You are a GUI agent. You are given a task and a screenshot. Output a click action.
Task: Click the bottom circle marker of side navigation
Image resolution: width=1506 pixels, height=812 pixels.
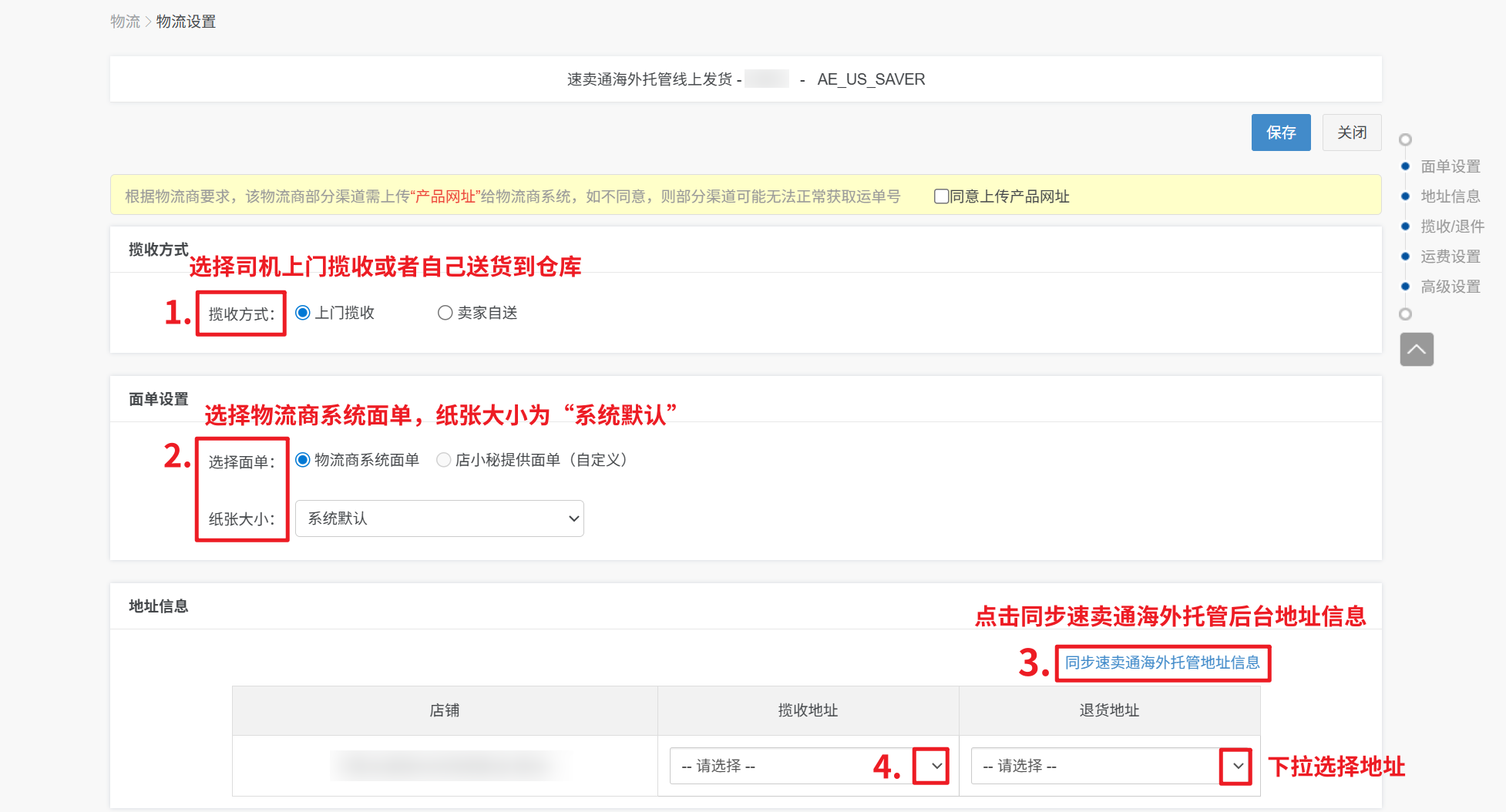[1405, 314]
